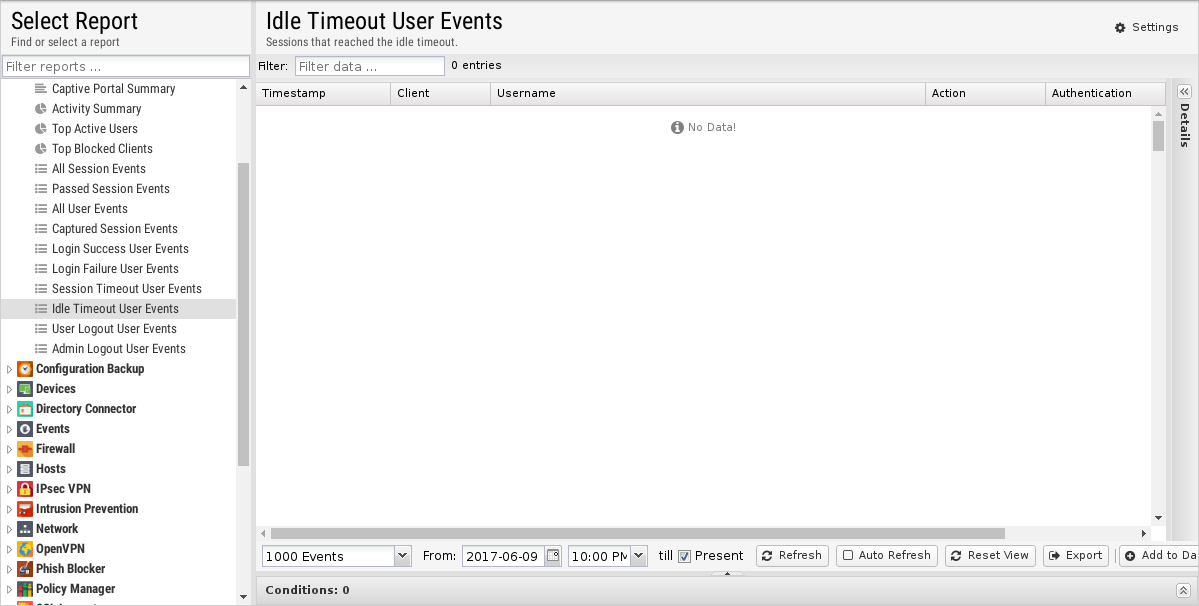Expand the Firewall tree node
The width and height of the screenshot is (1199, 606).
coord(9,449)
